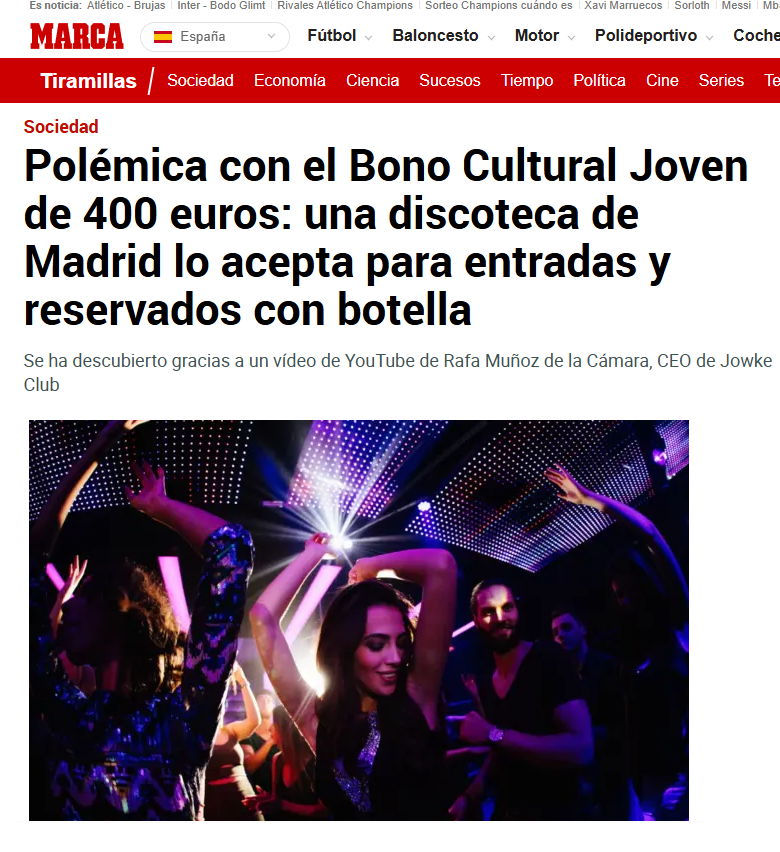Open the España country selector dropdown
The width and height of the screenshot is (780, 852).
[x=215, y=37]
